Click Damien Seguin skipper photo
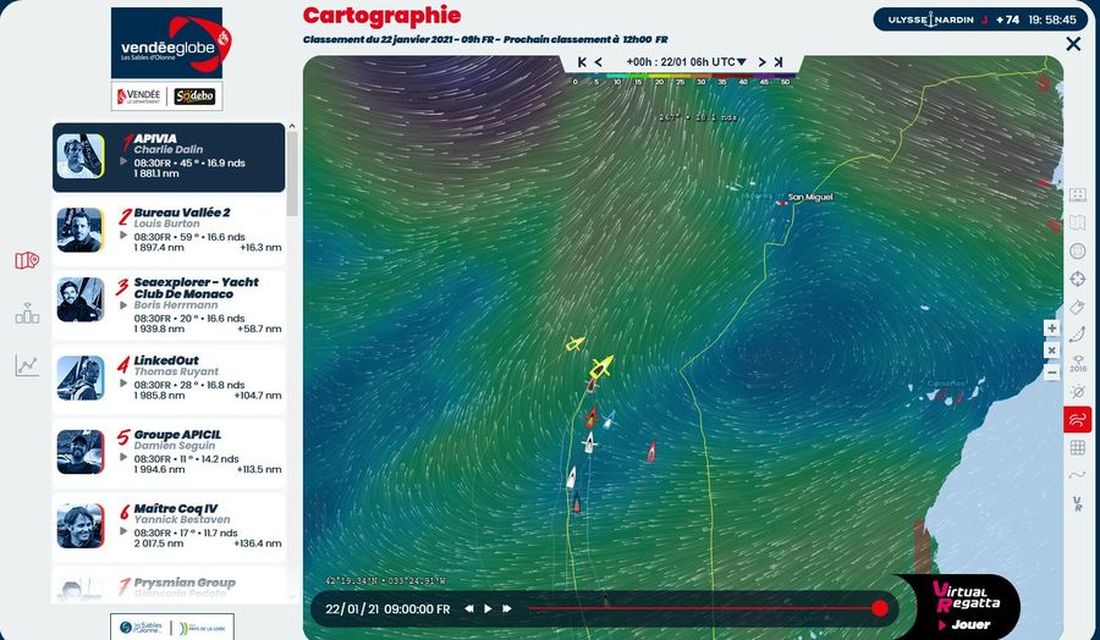This screenshot has height=640, width=1100. click(x=80, y=451)
